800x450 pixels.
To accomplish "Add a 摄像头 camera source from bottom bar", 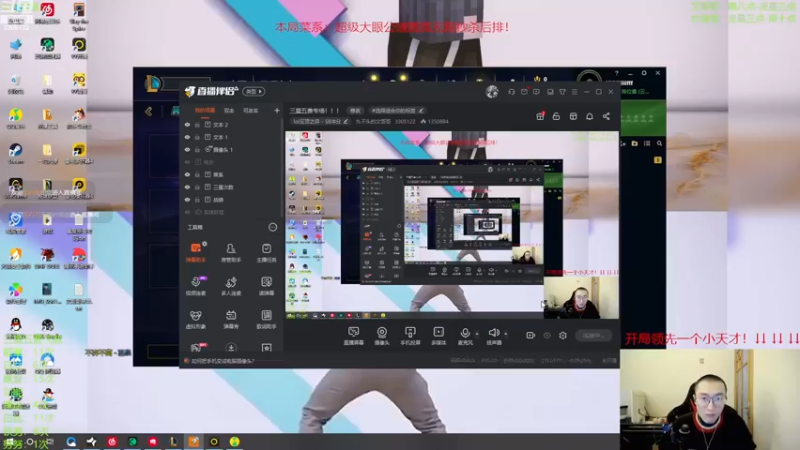I will [x=382, y=336].
